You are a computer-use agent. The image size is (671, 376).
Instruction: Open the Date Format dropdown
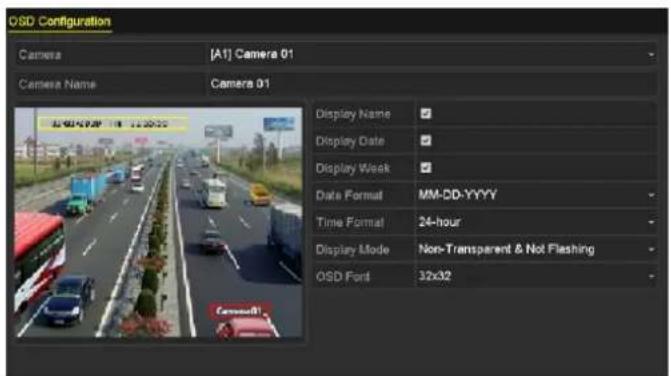[536, 195]
